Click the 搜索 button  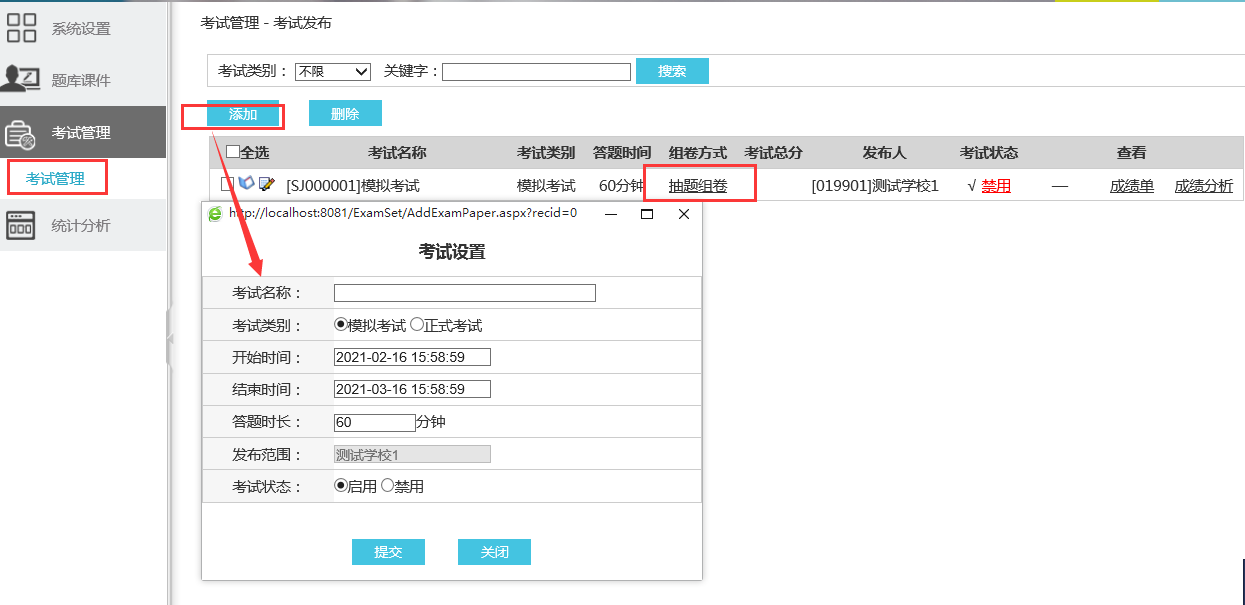(672, 71)
